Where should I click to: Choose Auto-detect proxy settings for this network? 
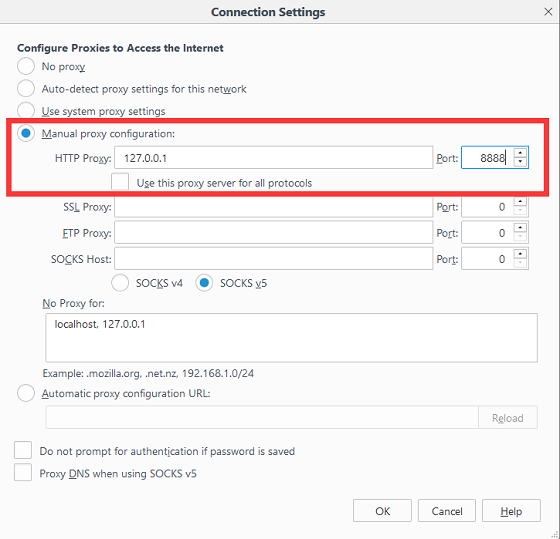tap(26, 88)
